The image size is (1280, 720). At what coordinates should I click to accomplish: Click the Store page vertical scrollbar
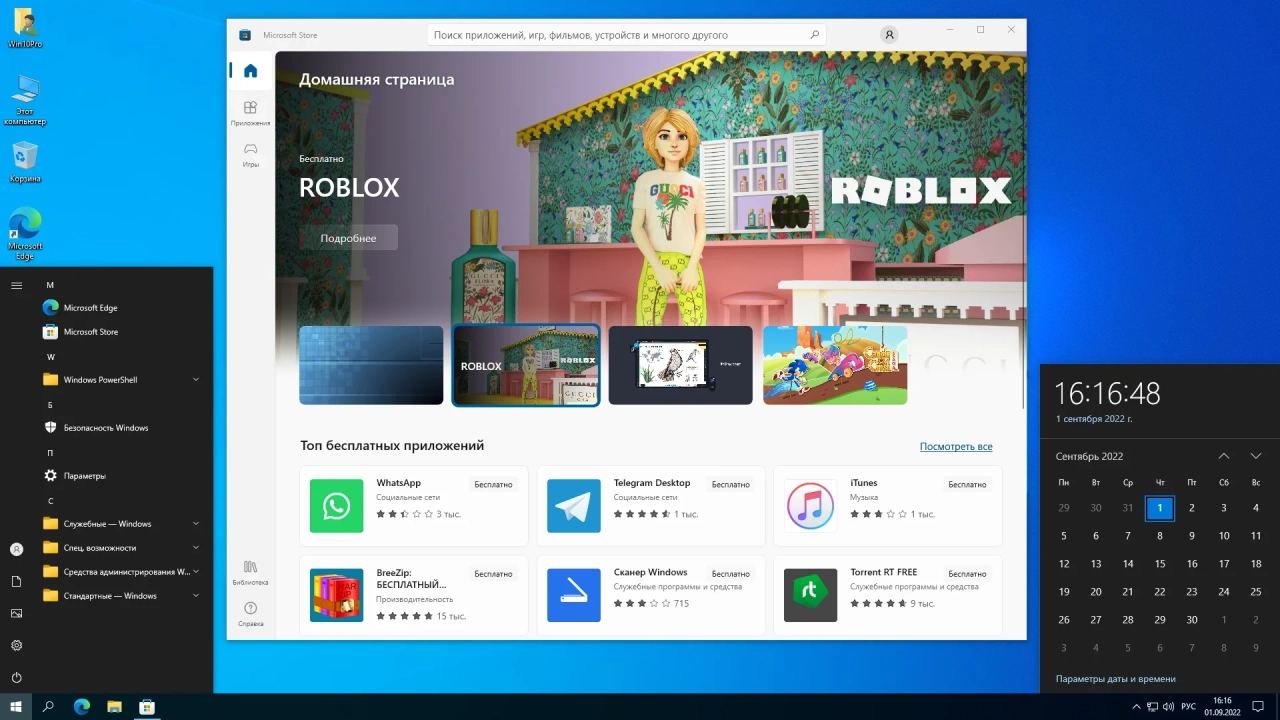(x=1023, y=230)
